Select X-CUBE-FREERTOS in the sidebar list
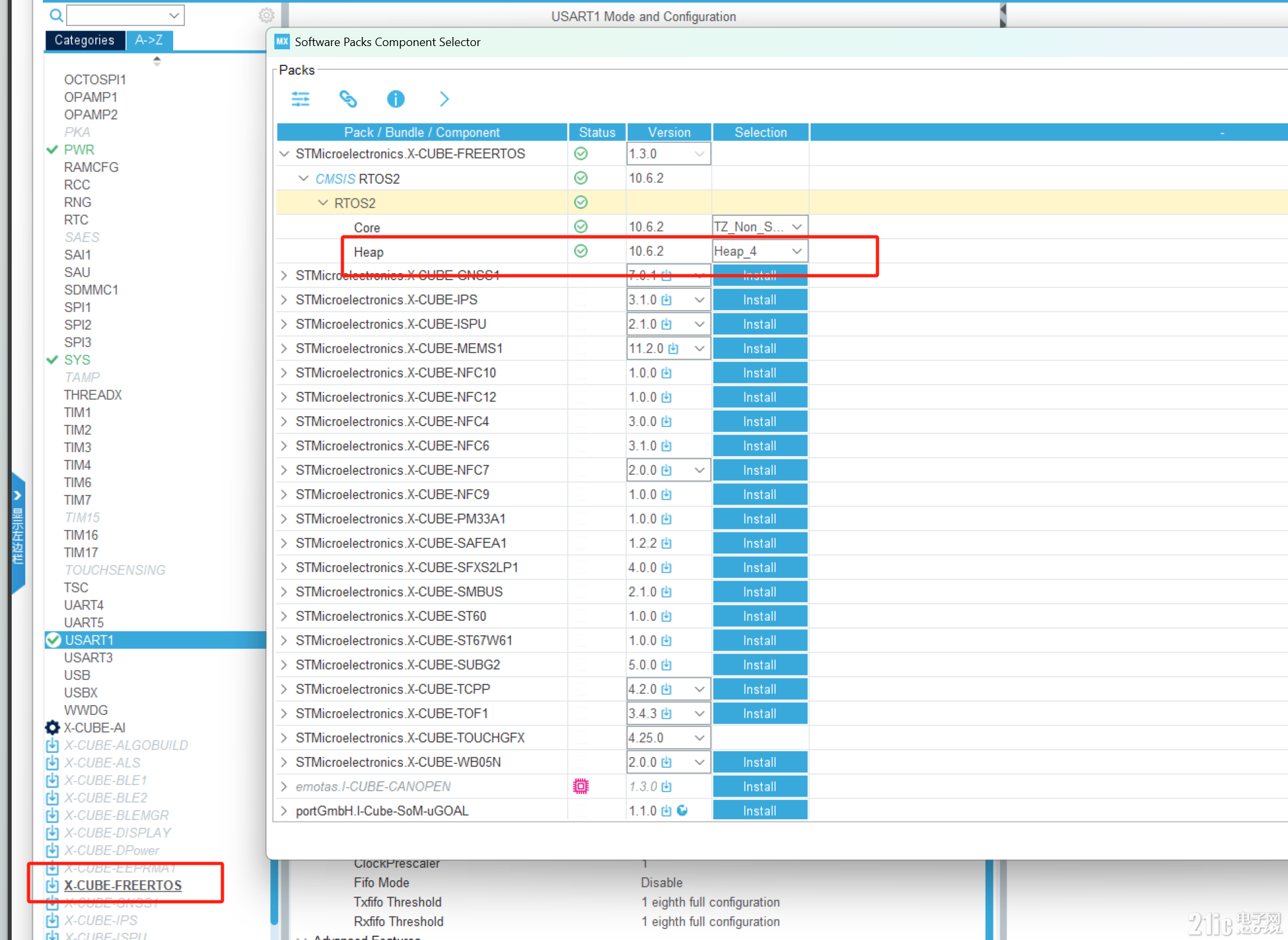The height and width of the screenshot is (940, 1288). coord(123,886)
